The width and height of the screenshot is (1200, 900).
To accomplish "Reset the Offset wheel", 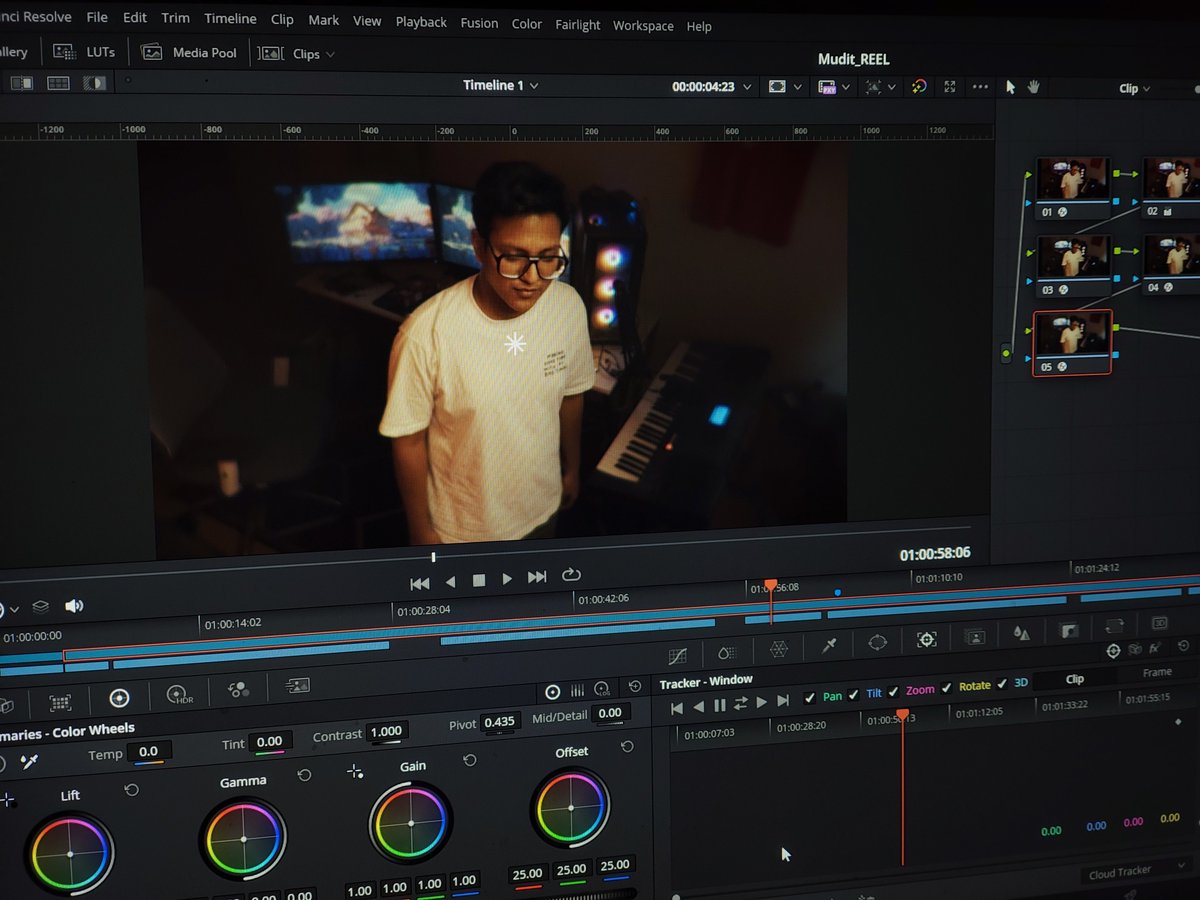I will point(627,746).
